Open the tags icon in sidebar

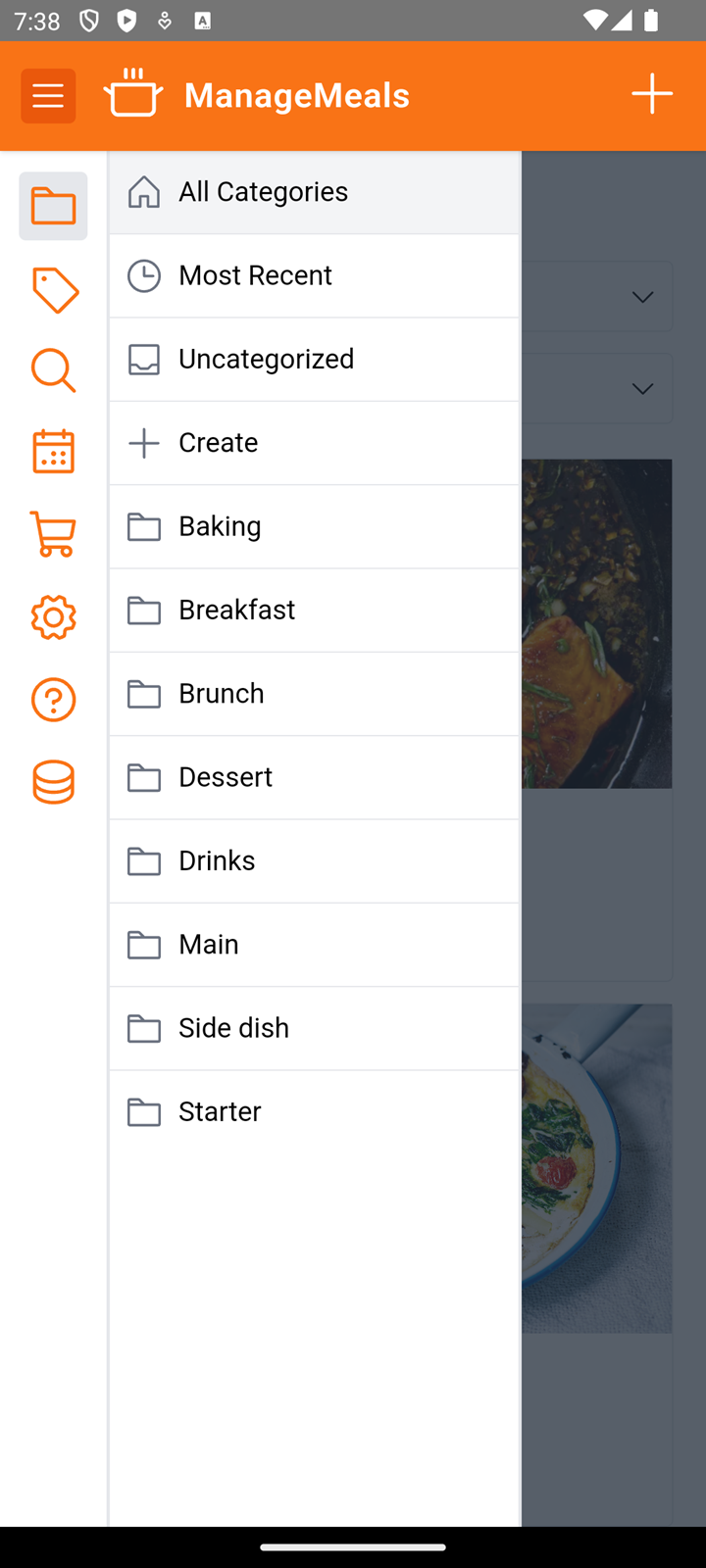click(x=54, y=290)
